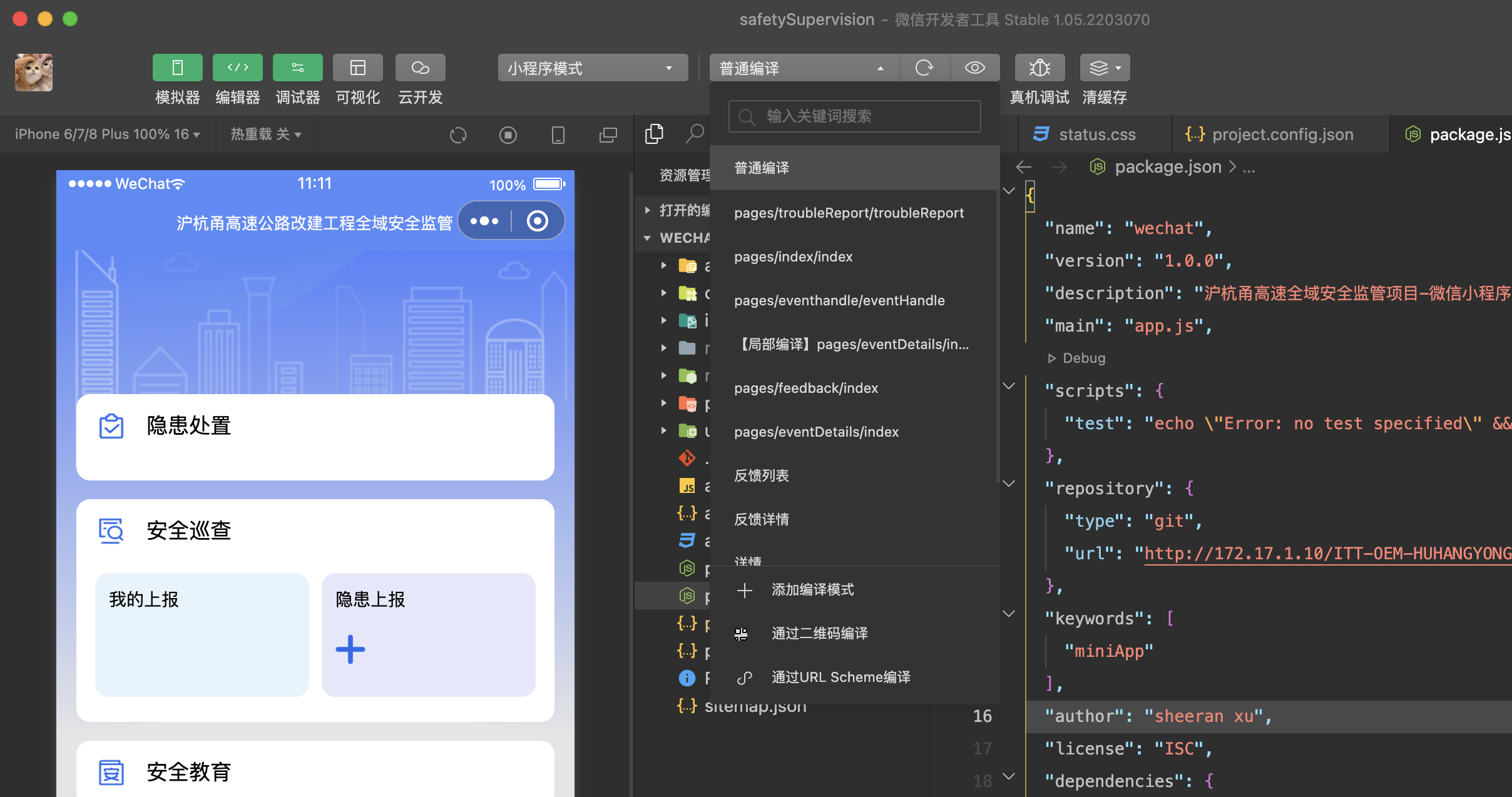
Task: Click the user avatar thumbnail
Action: [34, 73]
